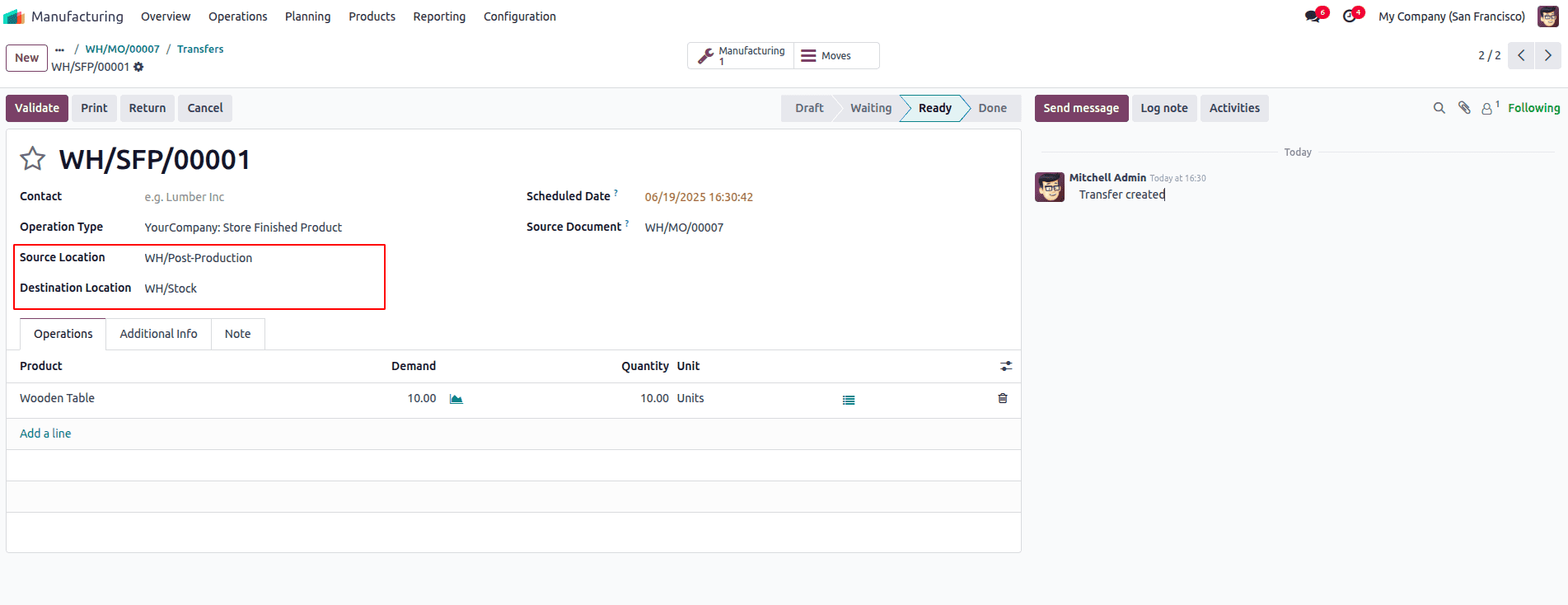The image size is (1568, 605).
Task: Go back to Transfers breadcrumb
Action: click(x=200, y=49)
